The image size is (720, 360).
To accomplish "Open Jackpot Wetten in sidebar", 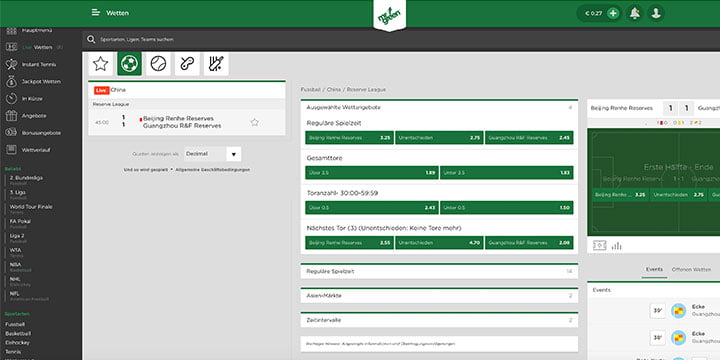I will pyautogui.click(x=41, y=81).
